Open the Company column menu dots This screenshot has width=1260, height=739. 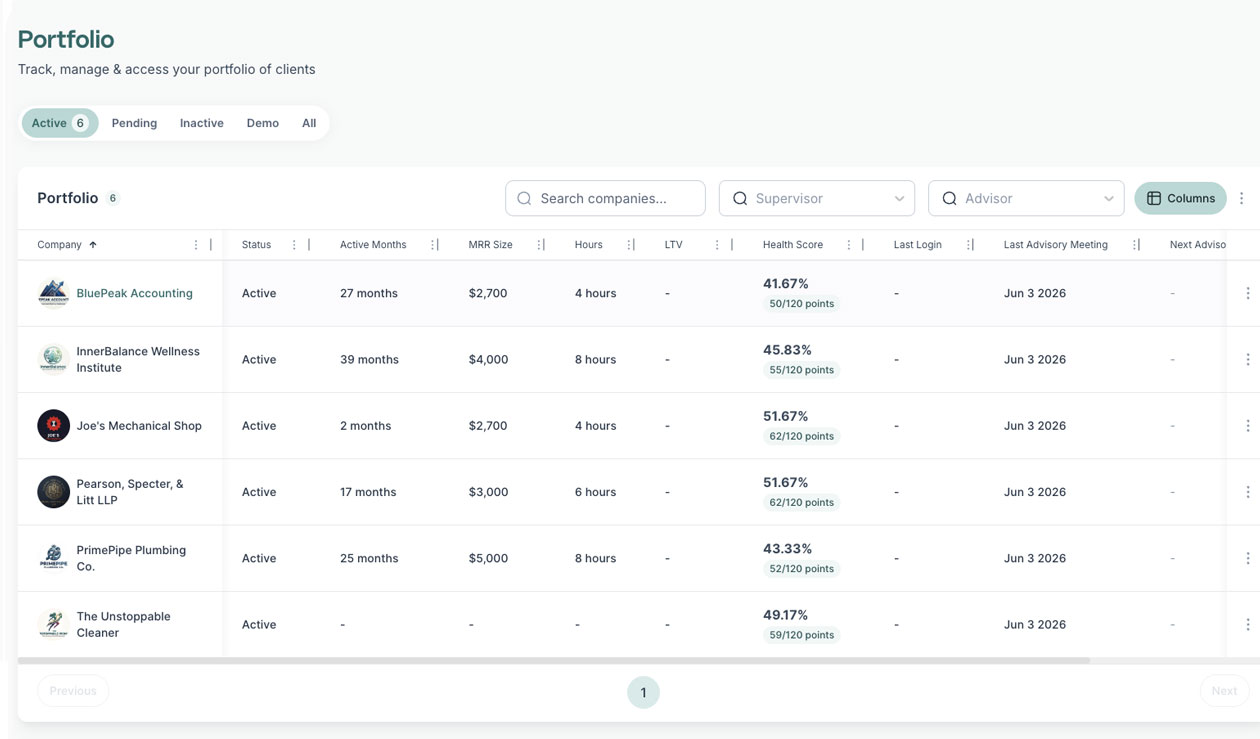(x=196, y=245)
